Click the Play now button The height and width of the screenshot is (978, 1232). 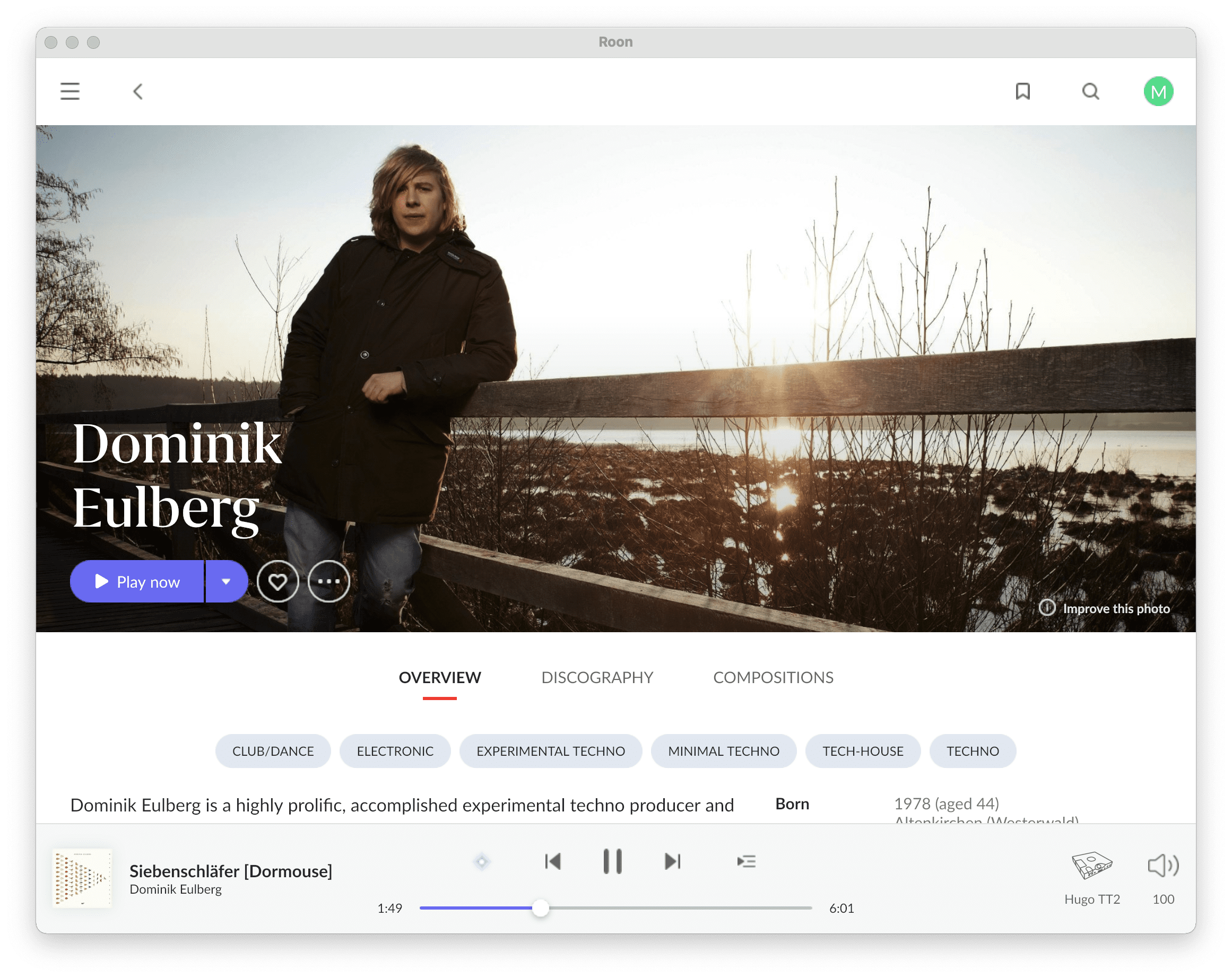tap(137, 581)
